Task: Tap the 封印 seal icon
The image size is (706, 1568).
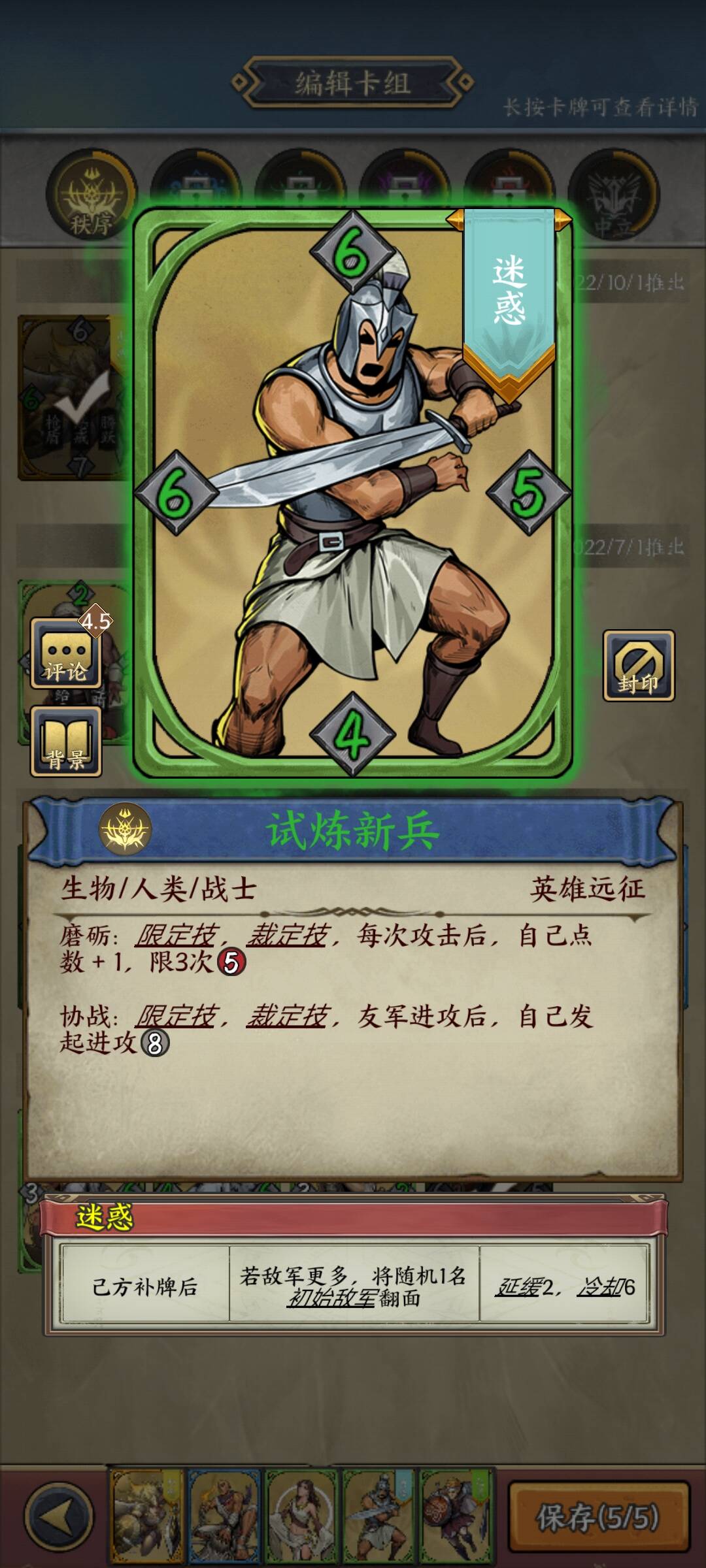Action: point(639,665)
